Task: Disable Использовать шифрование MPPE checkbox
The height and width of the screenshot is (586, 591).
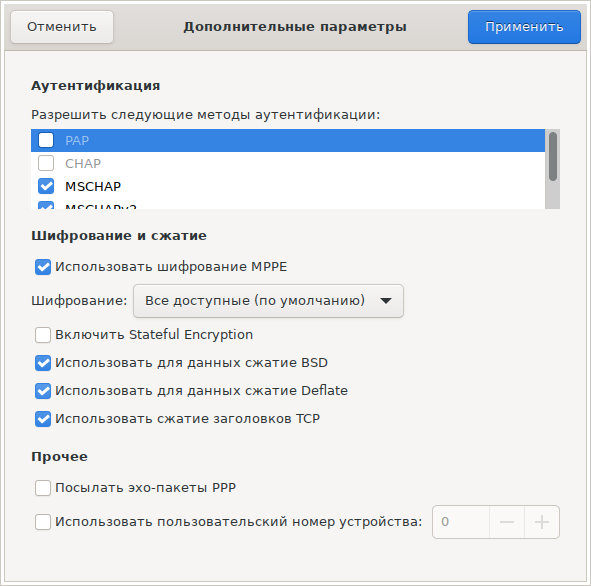Action: (43, 267)
